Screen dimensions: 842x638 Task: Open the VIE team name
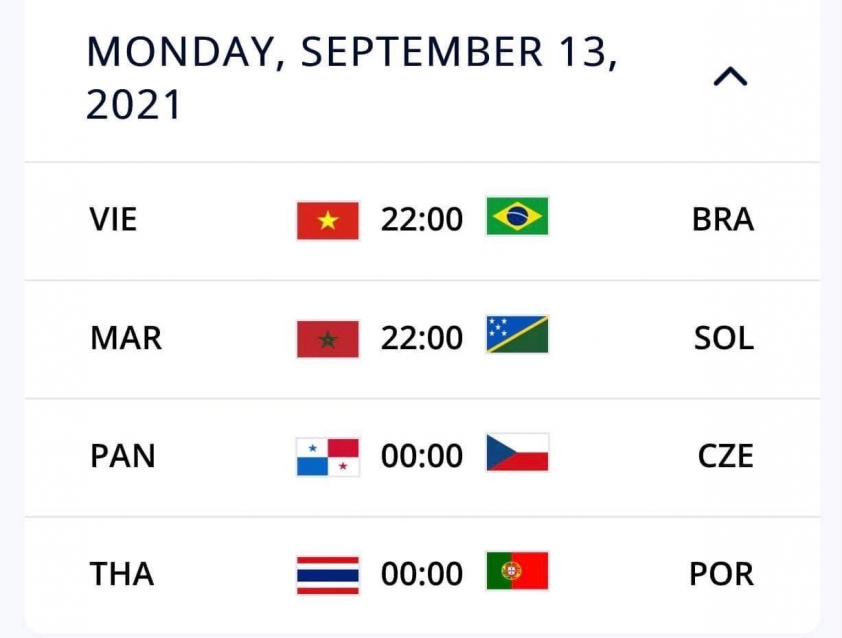pos(113,219)
